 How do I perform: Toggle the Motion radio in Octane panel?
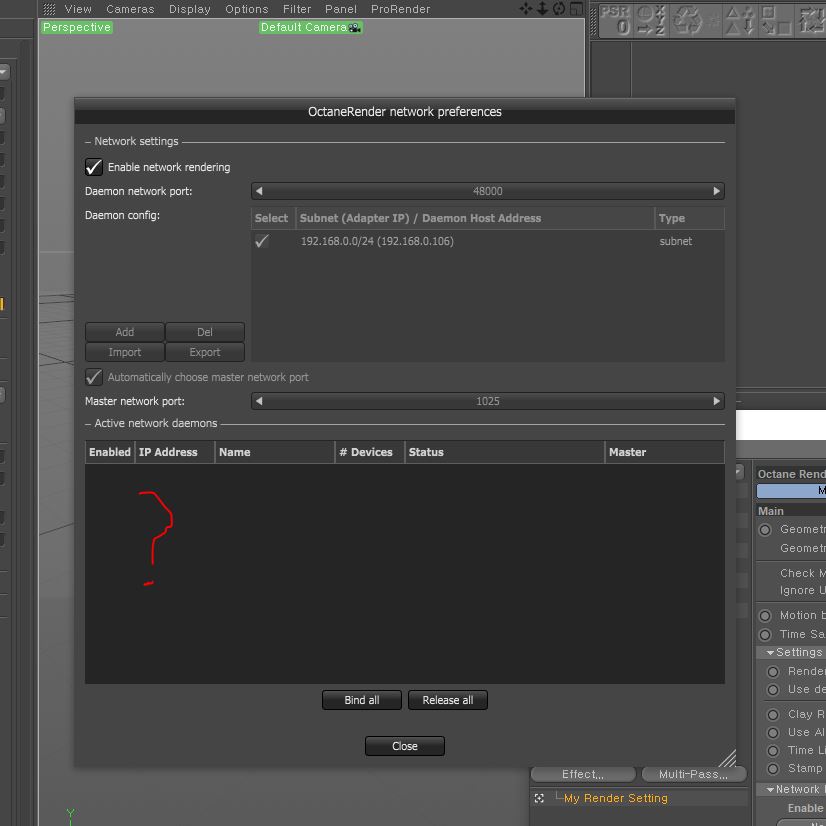tap(765, 615)
